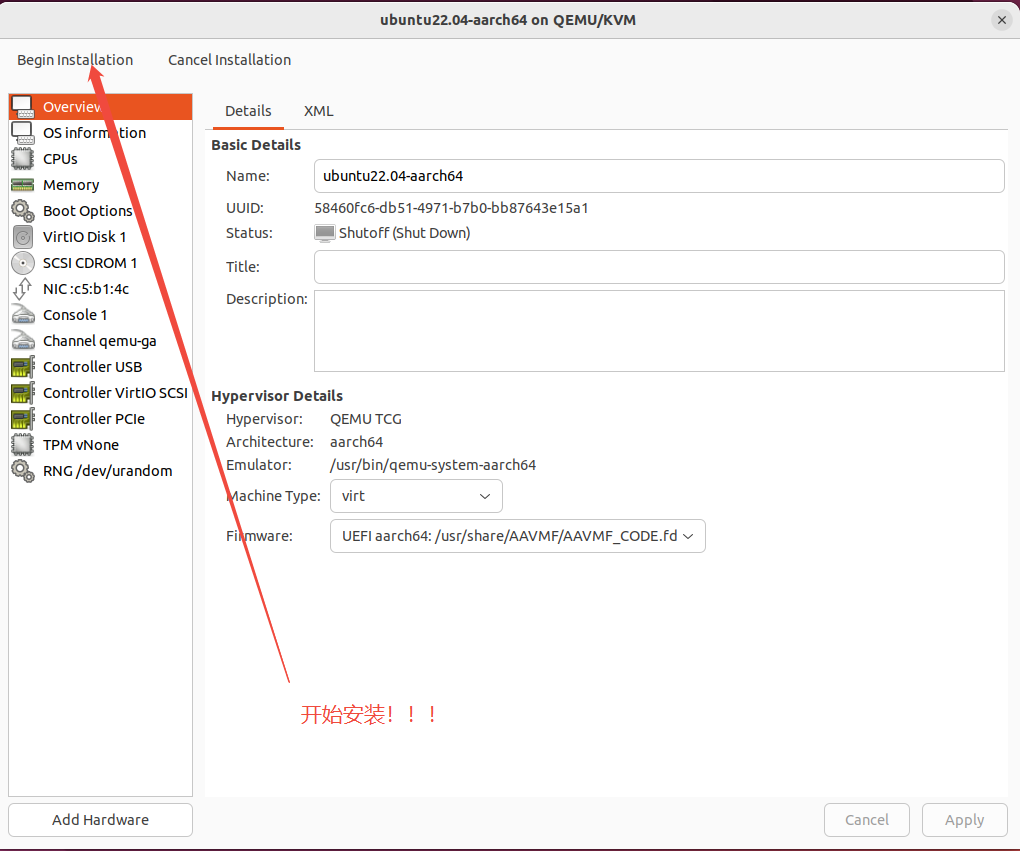Click the Description text area
The width and height of the screenshot is (1020, 851).
tap(659, 331)
